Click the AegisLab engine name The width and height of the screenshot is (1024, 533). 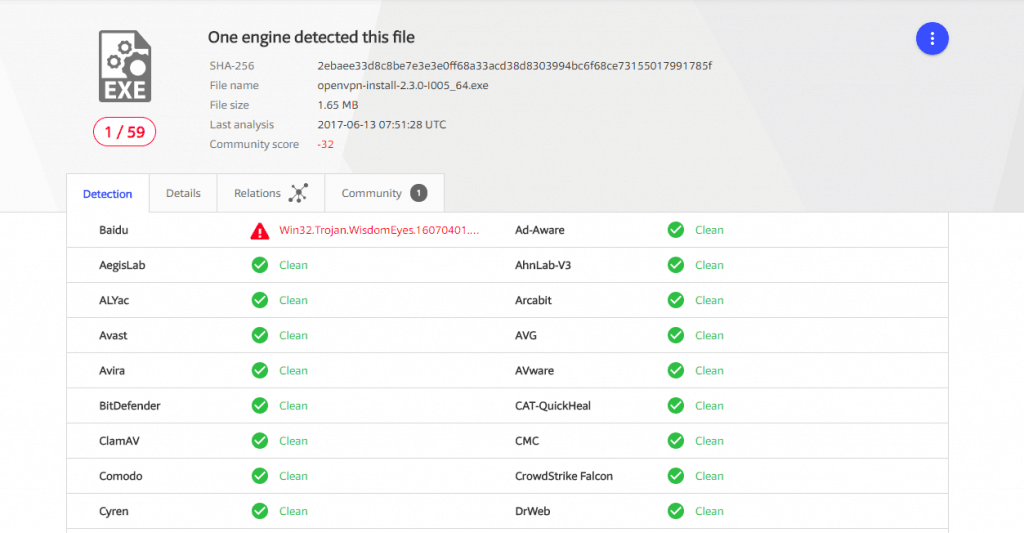click(122, 265)
